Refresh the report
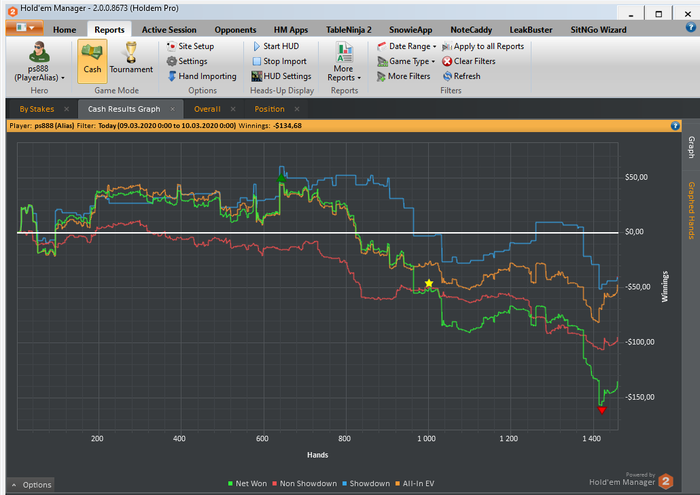 click(462, 76)
